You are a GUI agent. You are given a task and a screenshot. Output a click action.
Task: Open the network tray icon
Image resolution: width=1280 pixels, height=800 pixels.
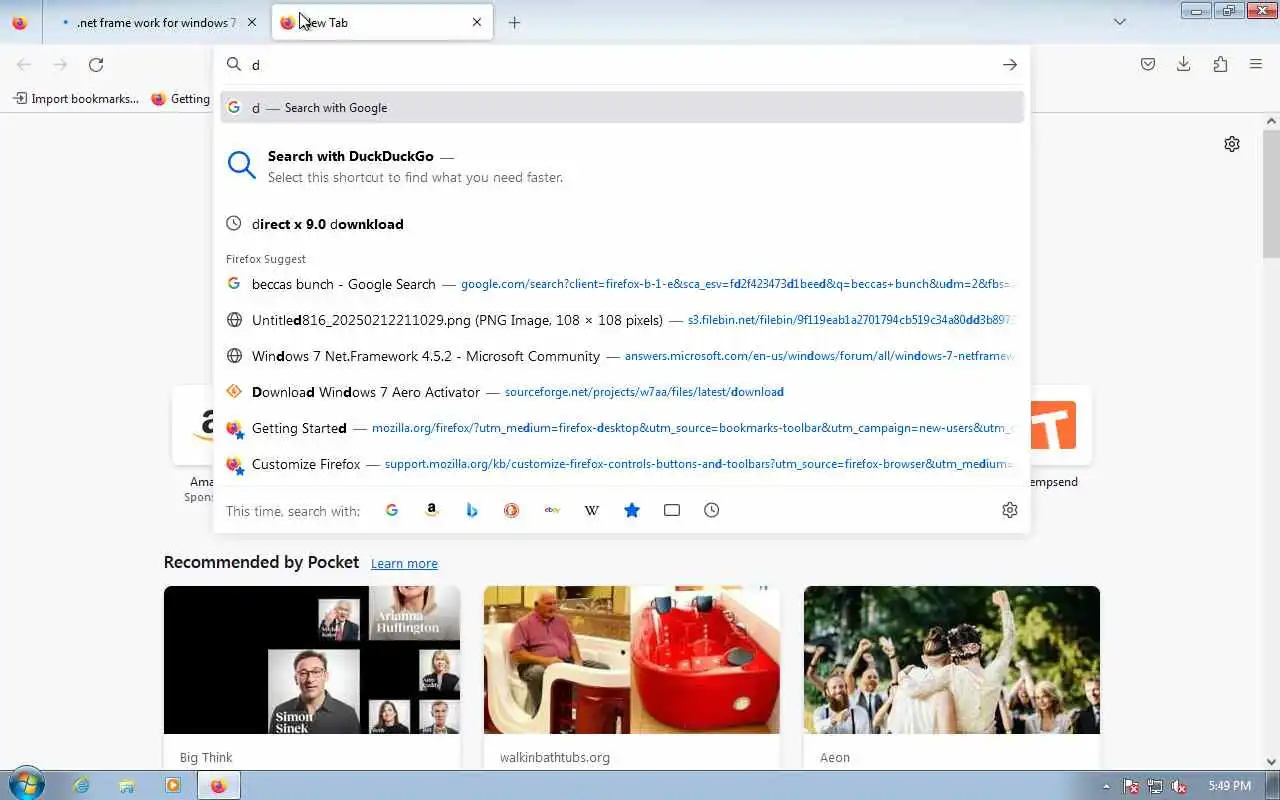(1155, 786)
